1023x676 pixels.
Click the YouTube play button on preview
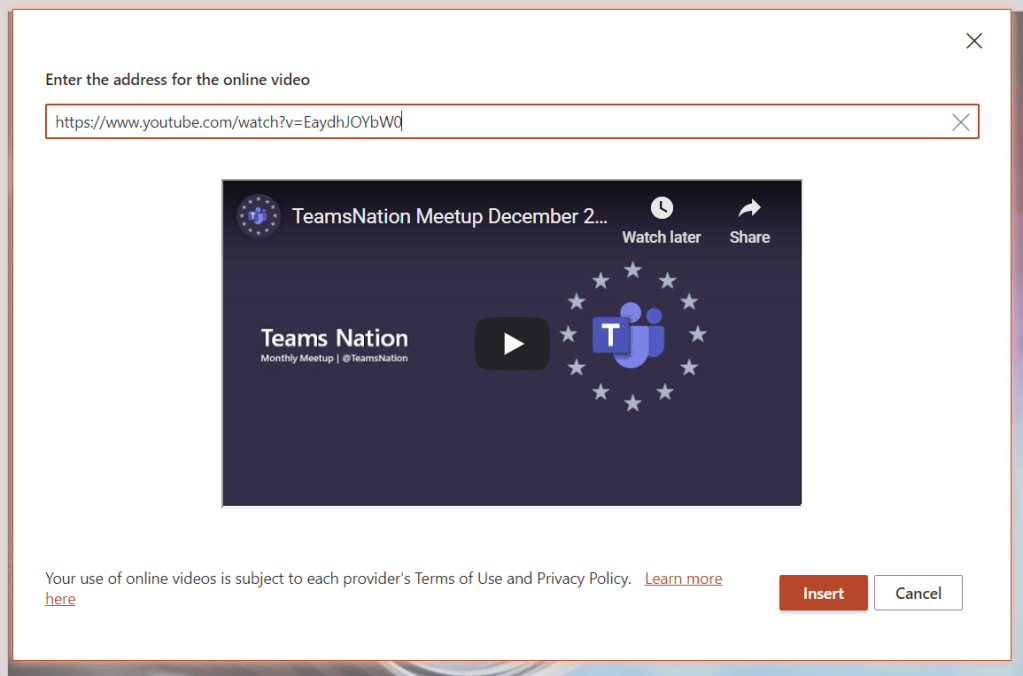click(512, 344)
